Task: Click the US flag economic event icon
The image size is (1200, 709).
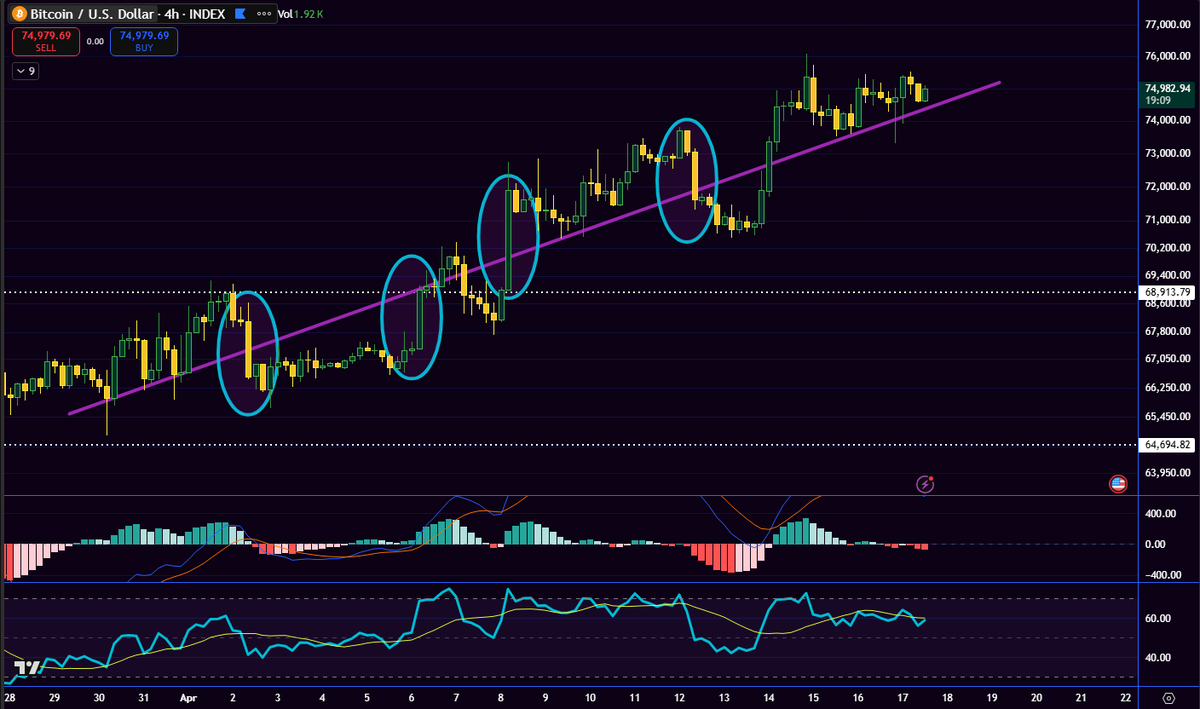Action: pyautogui.click(x=1118, y=485)
